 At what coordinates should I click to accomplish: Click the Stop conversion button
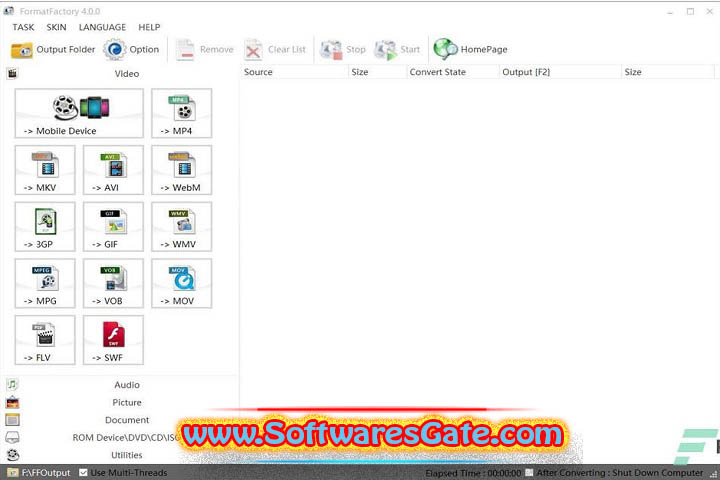point(343,50)
